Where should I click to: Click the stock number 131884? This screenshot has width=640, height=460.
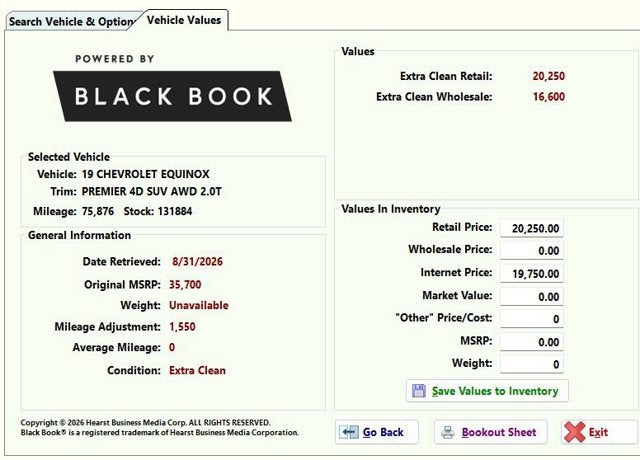[x=175, y=211]
